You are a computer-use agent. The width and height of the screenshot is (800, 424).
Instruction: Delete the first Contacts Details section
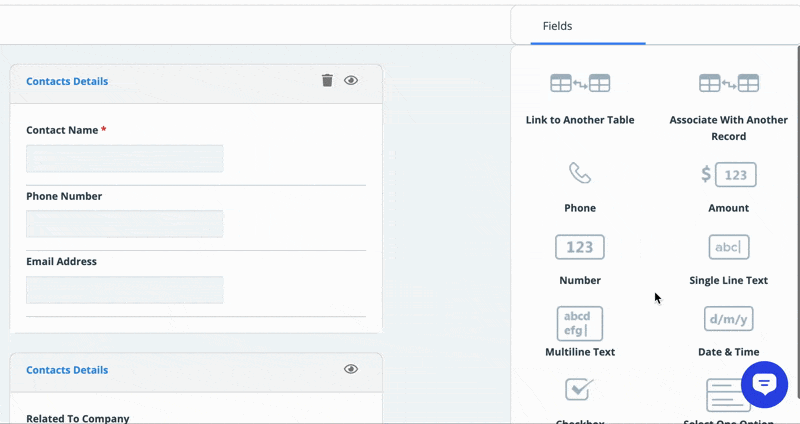point(327,80)
